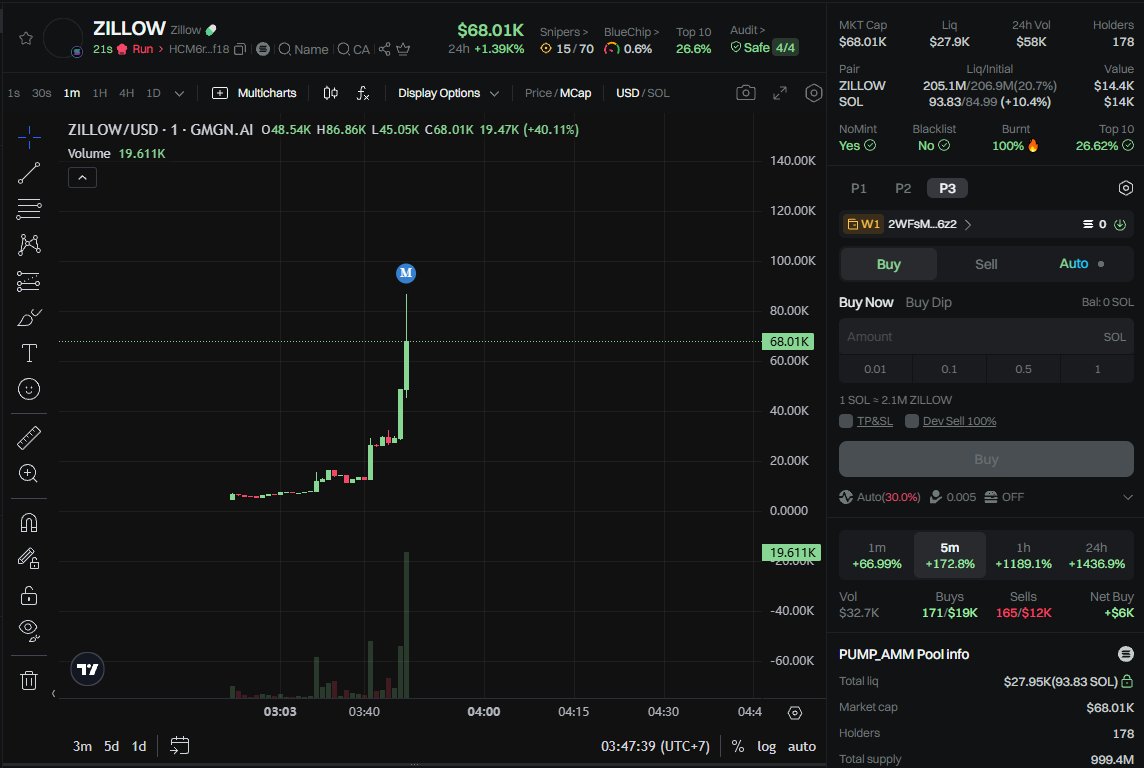Switch to Buy Dip mode

click(x=928, y=302)
